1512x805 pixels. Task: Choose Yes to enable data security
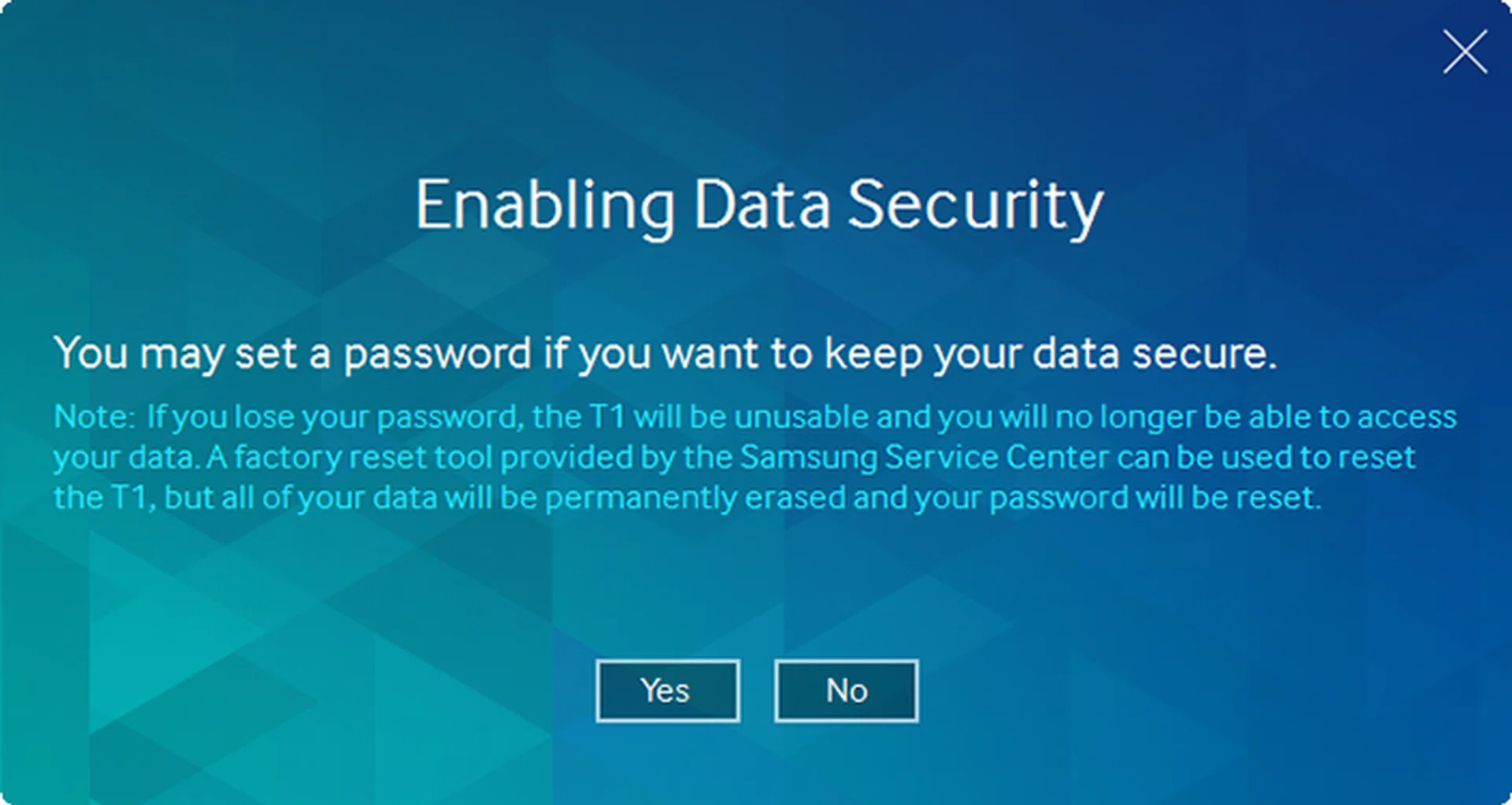click(667, 691)
